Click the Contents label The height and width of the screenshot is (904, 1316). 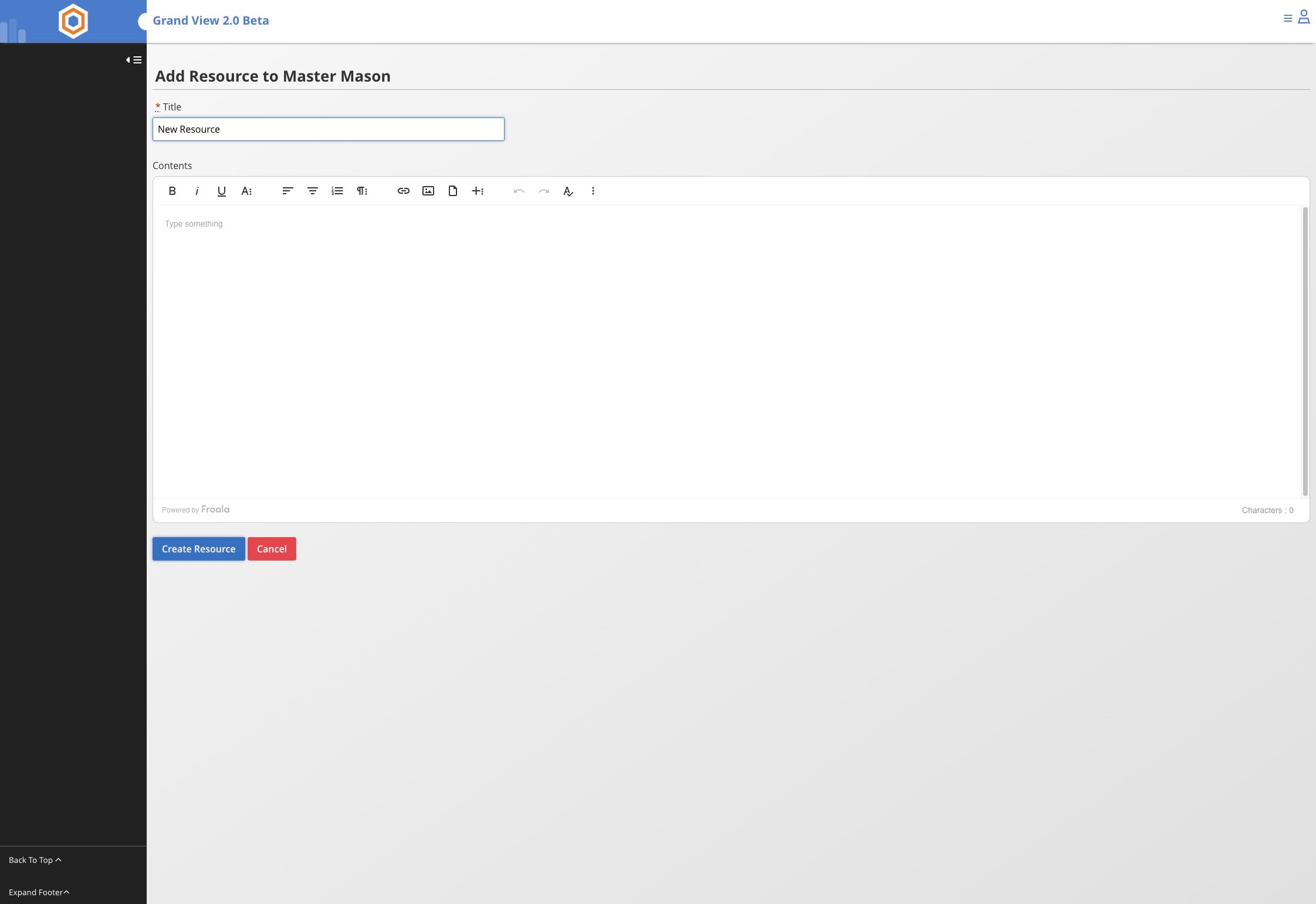[x=172, y=166]
